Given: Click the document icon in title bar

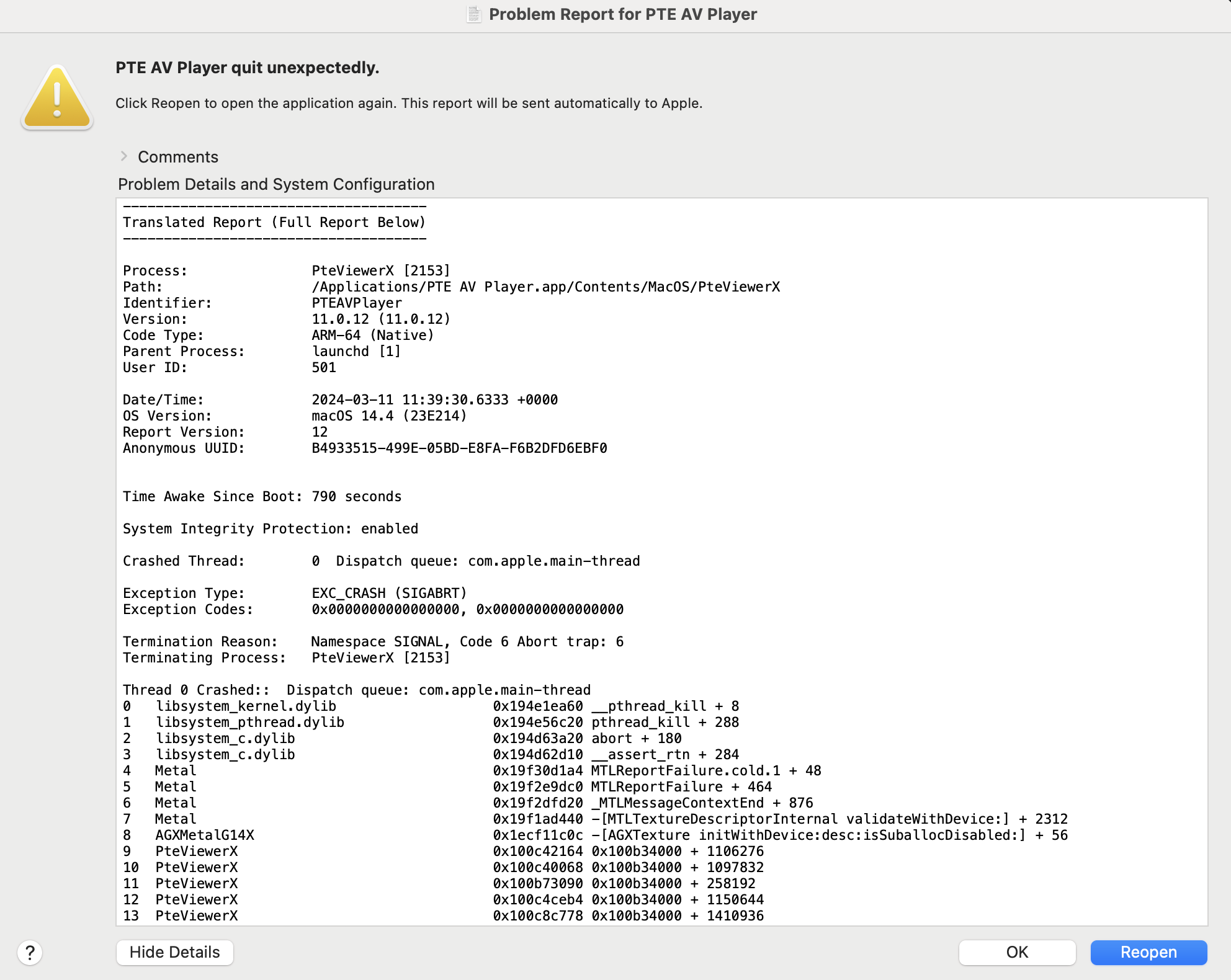Looking at the screenshot, I should [x=474, y=14].
